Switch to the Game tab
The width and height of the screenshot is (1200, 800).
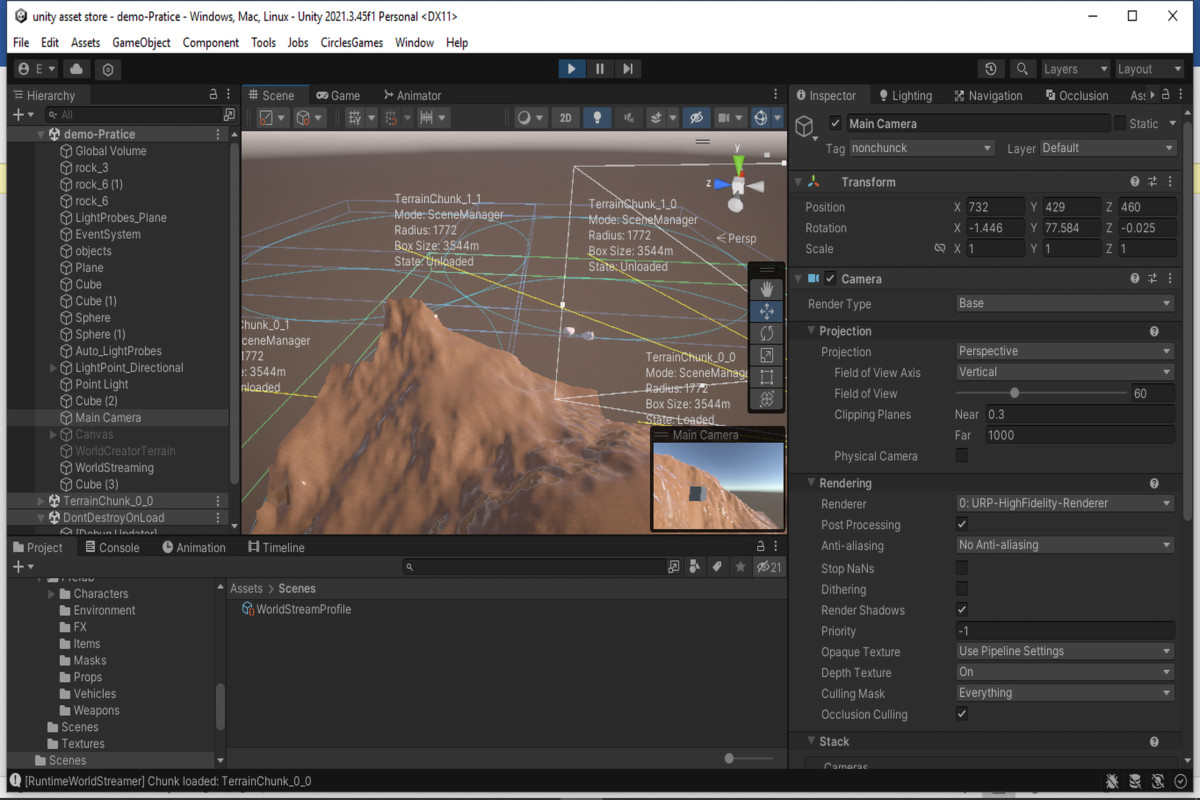coord(338,96)
